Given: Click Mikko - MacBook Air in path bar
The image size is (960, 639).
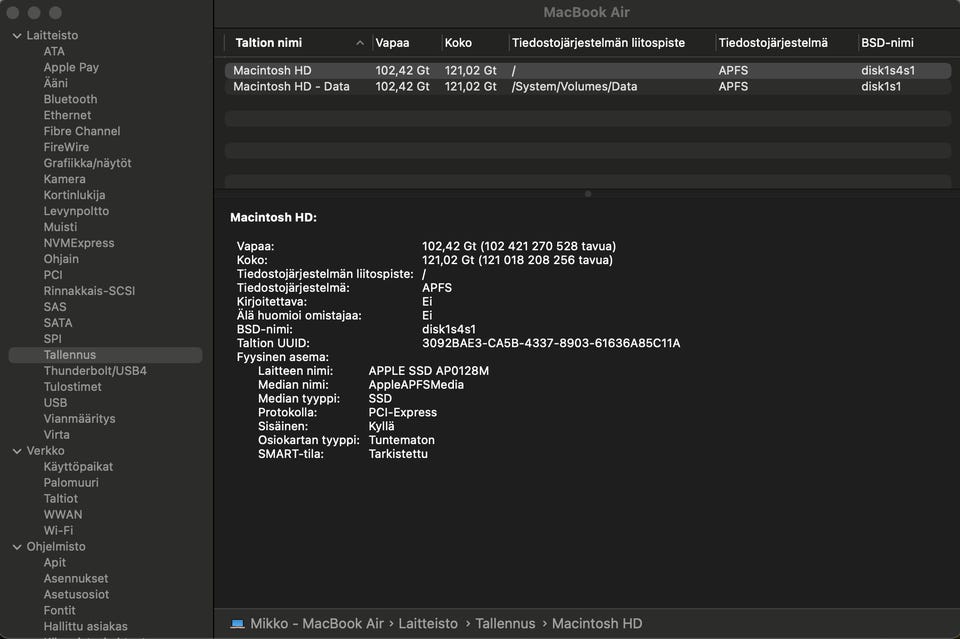Looking at the screenshot, I should tap(317, 624).
